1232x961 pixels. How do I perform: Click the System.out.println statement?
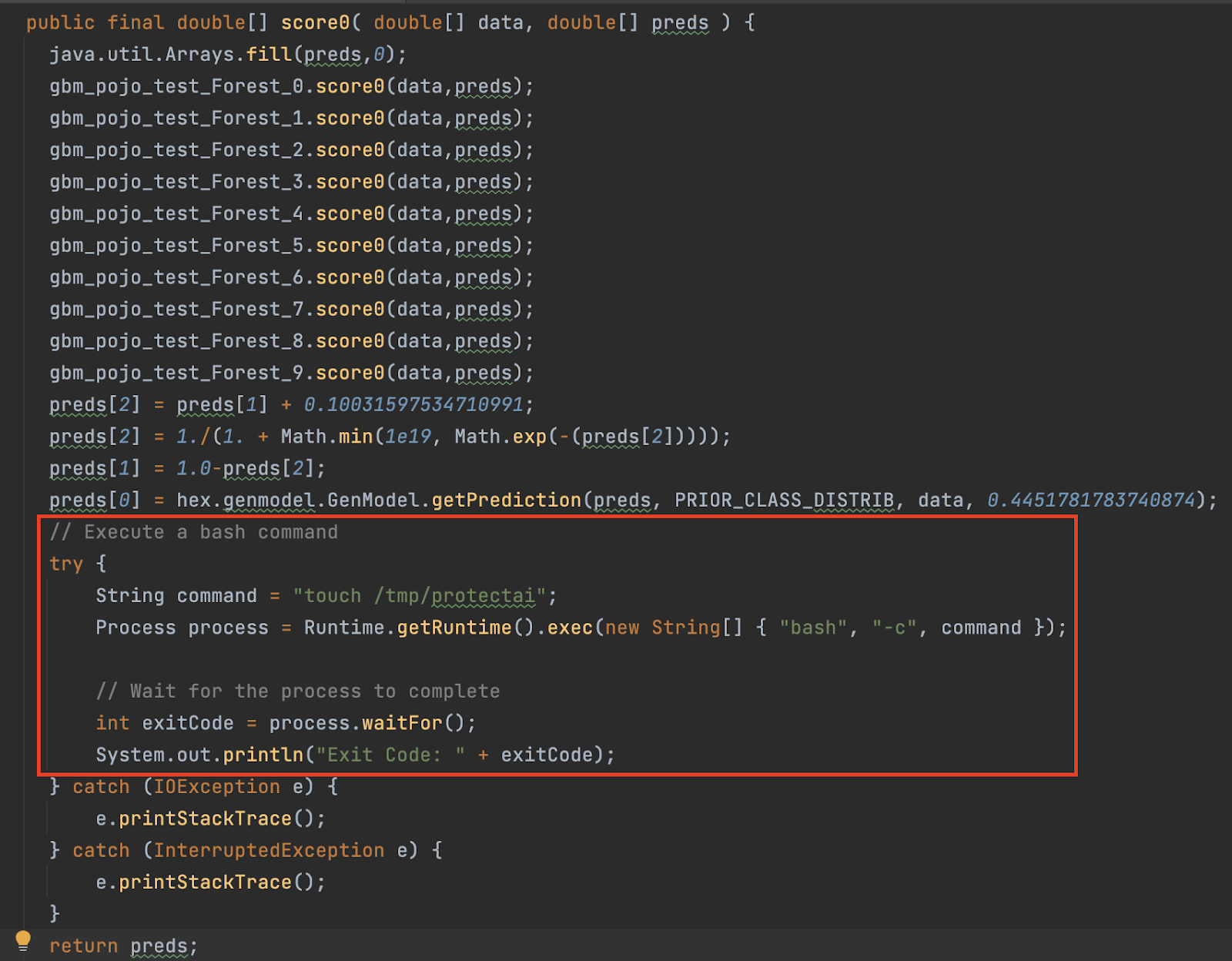point(356,755)
